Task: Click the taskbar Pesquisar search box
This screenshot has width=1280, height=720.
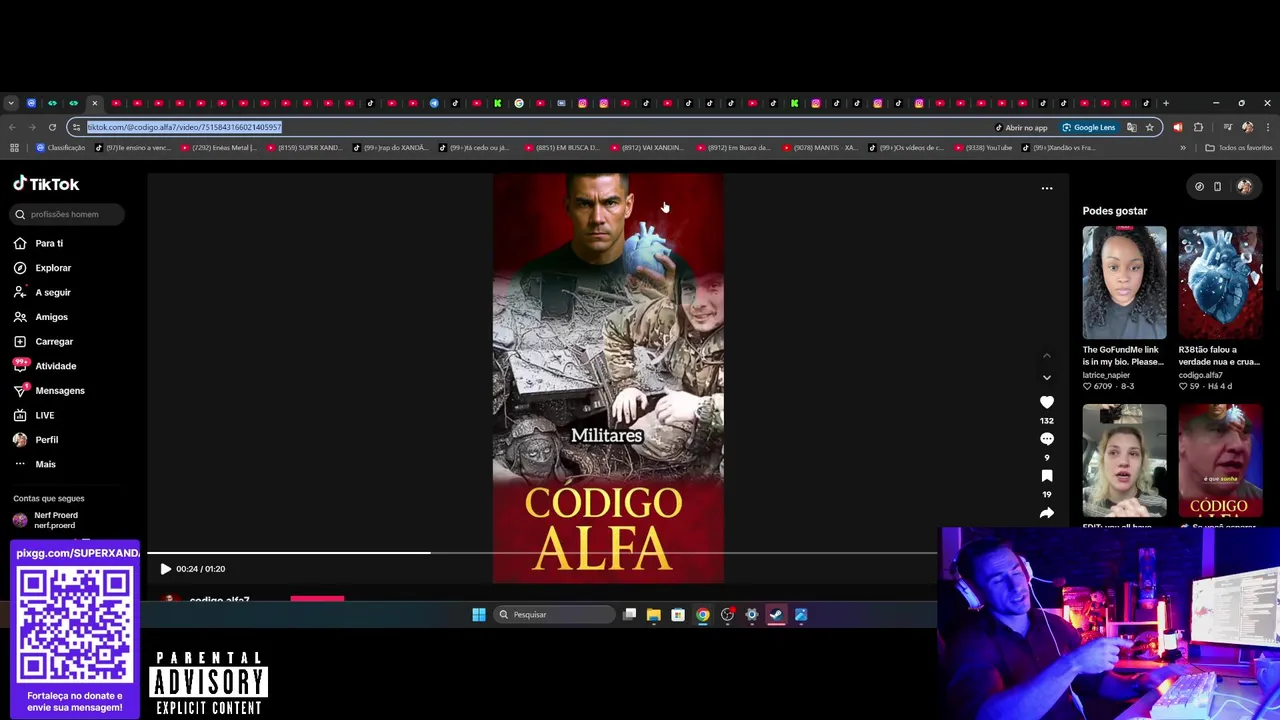Action: coord(555,615)
